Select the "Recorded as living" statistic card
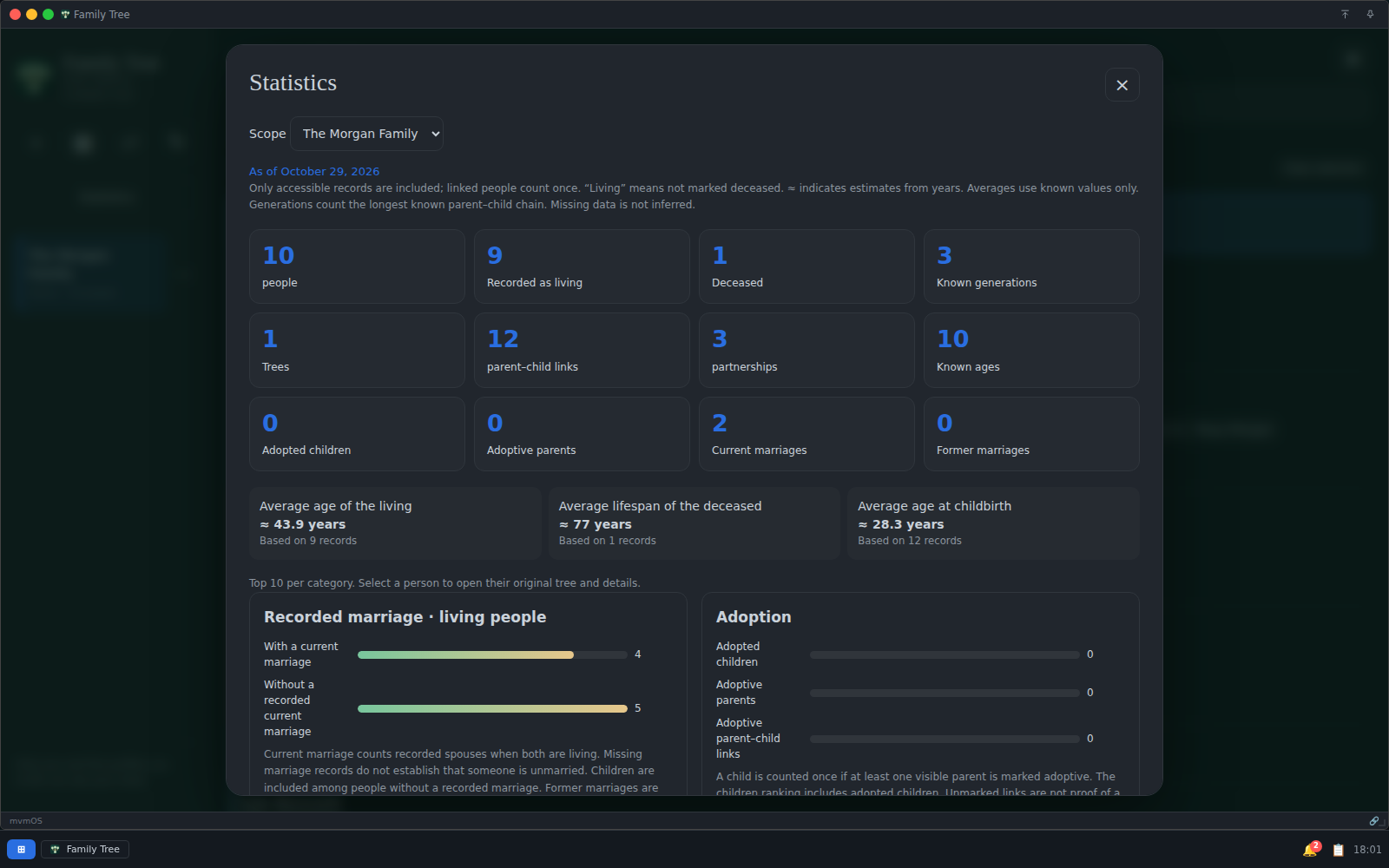The image size is (1389, 868). (x=582, y=266)
